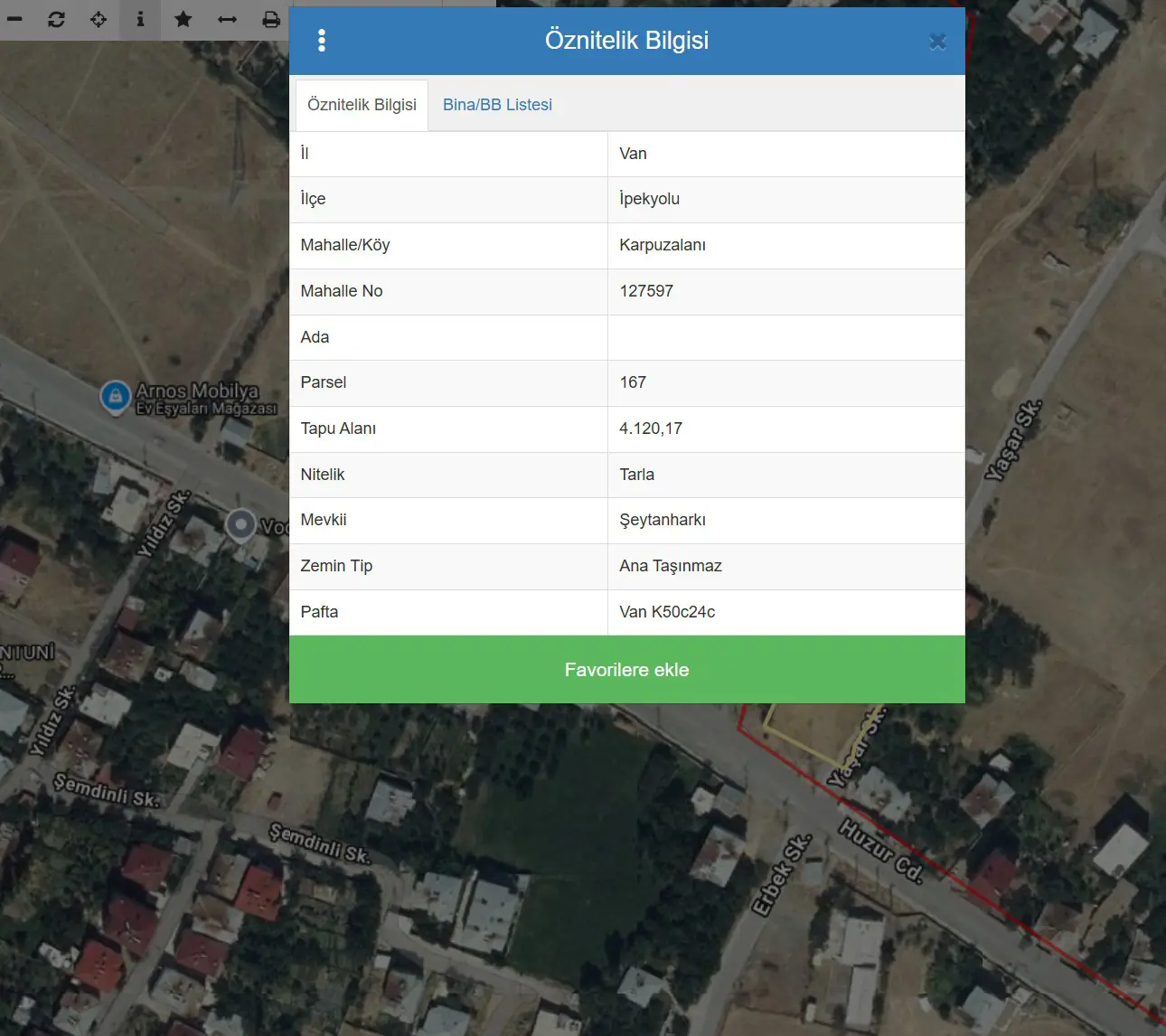The width and height of the screenshot is (1166, 1036).
Task: Click the value 'Van' in İl row
Action: pos(633,154)
